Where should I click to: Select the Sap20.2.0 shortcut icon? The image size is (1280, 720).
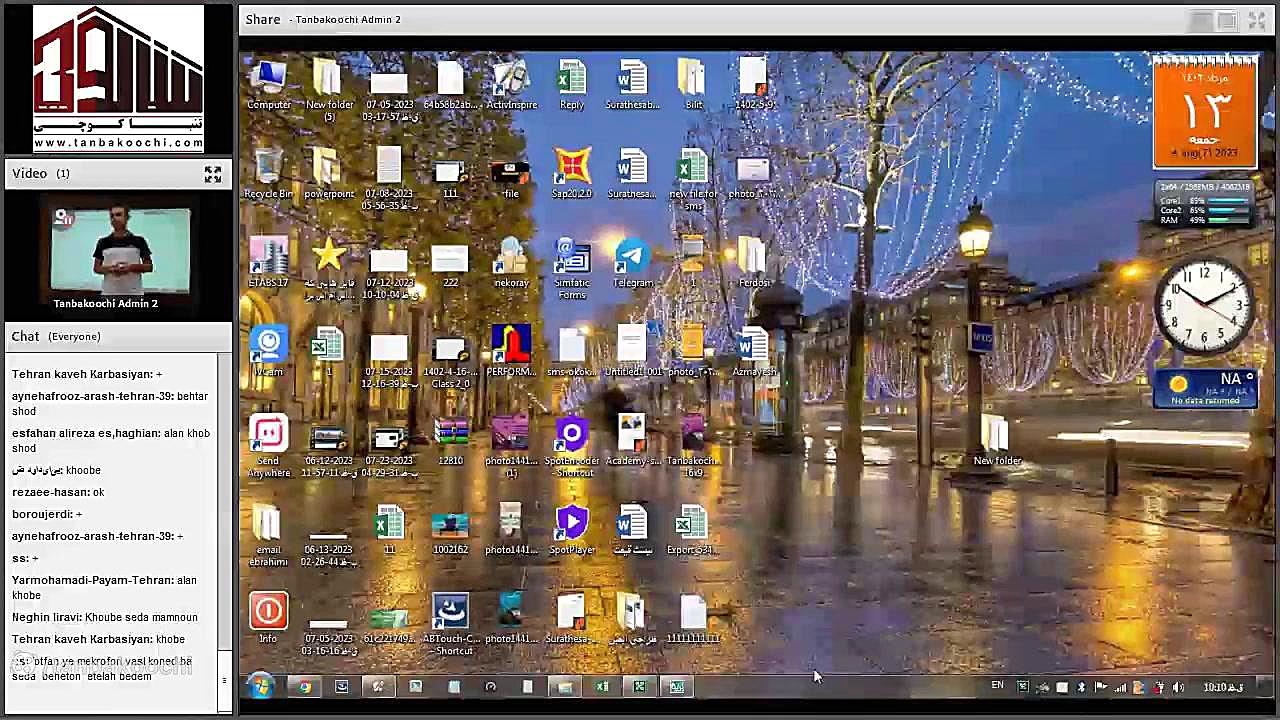pos(572,174)
